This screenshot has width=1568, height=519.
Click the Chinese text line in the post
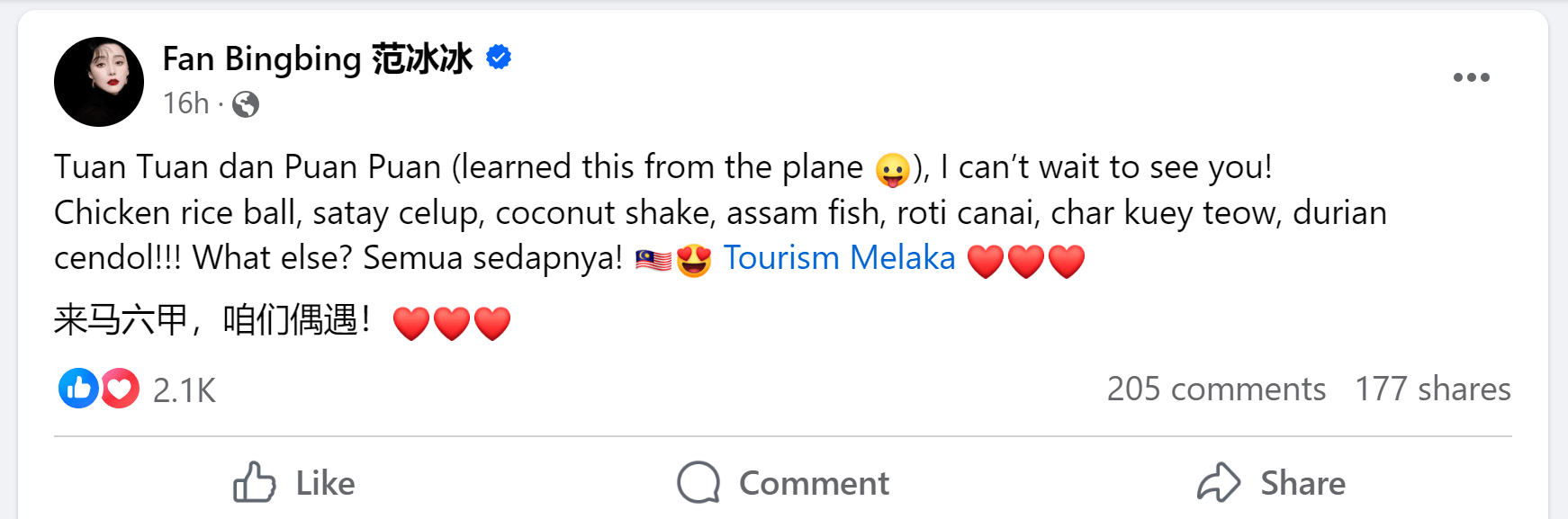pyautogui.click(x=212, y=320)
